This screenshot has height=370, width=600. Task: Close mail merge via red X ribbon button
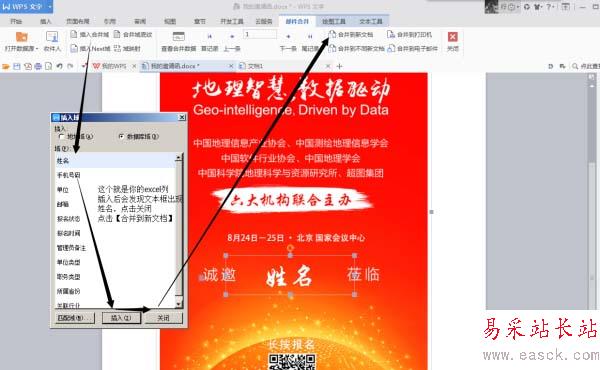[453, 37]
